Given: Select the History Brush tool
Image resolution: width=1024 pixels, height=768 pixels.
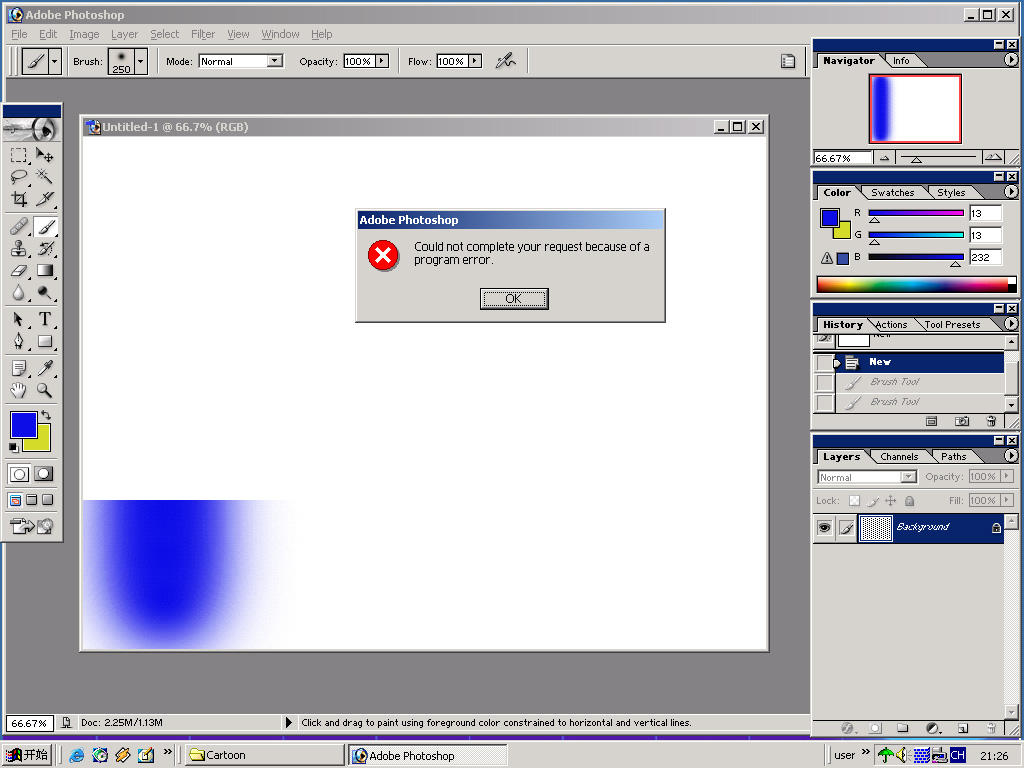Looking at the screenshot, I should [x=44, y=249].
